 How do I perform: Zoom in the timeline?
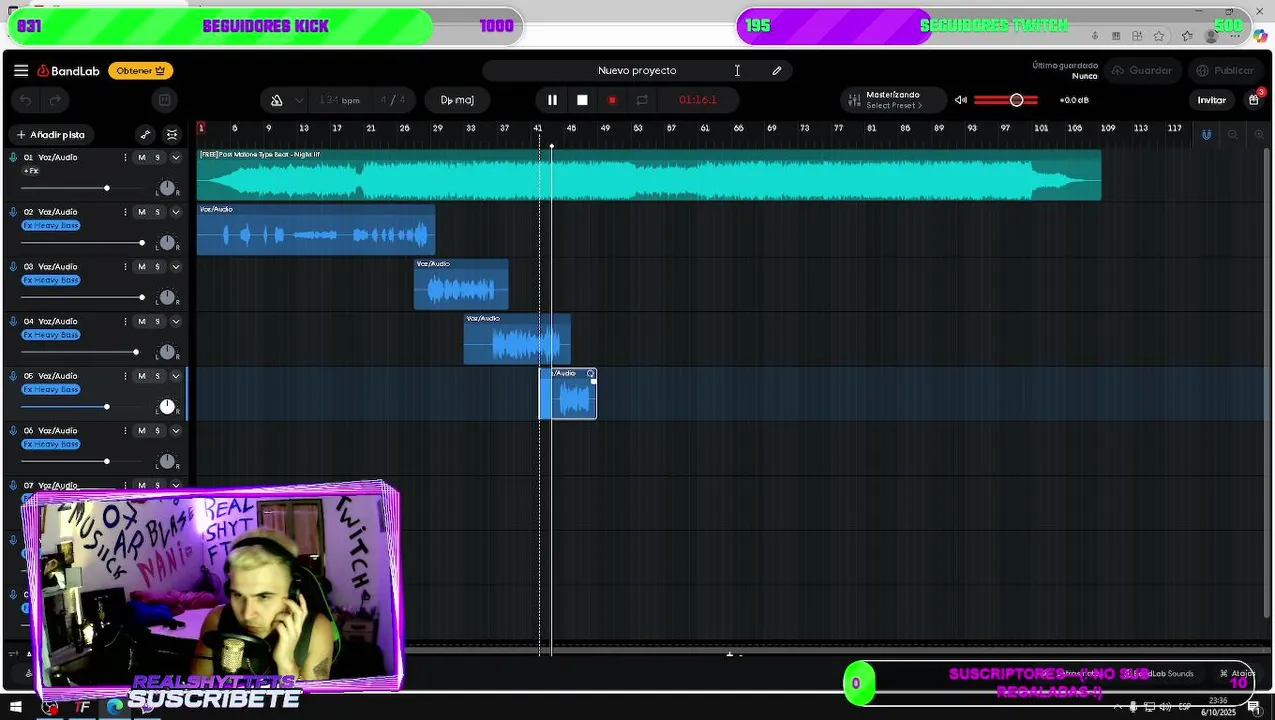coord(1259,134)
